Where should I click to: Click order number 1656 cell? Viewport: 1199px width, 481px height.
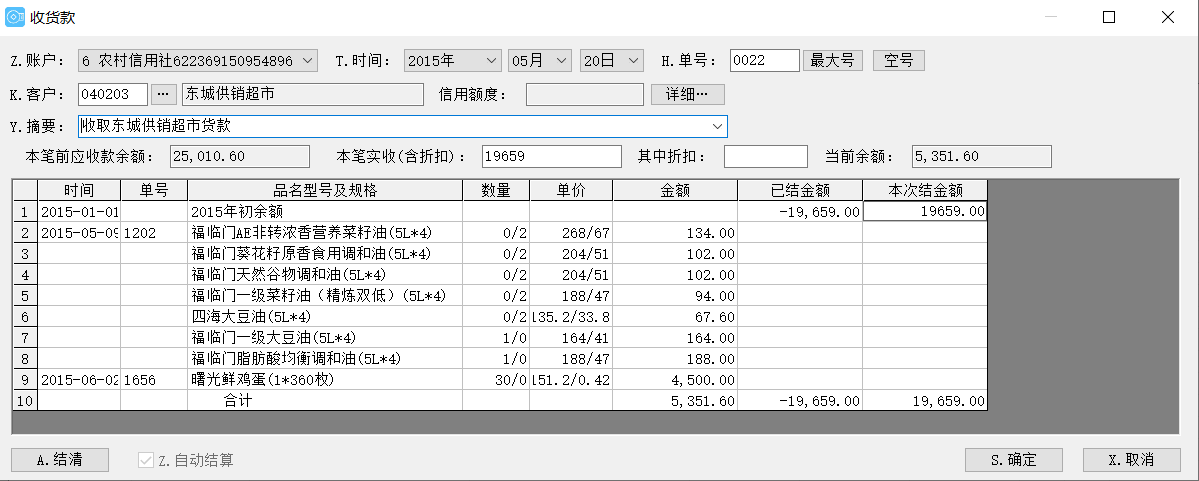click(x=154, y=379)
